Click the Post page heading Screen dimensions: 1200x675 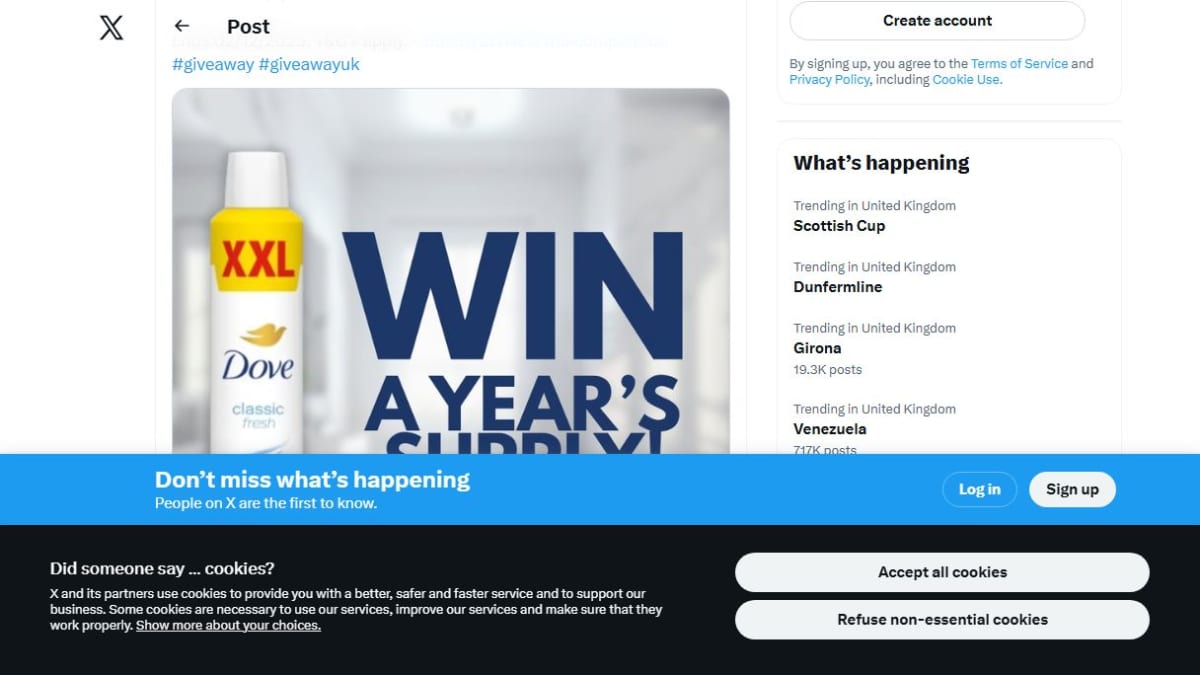248,27
